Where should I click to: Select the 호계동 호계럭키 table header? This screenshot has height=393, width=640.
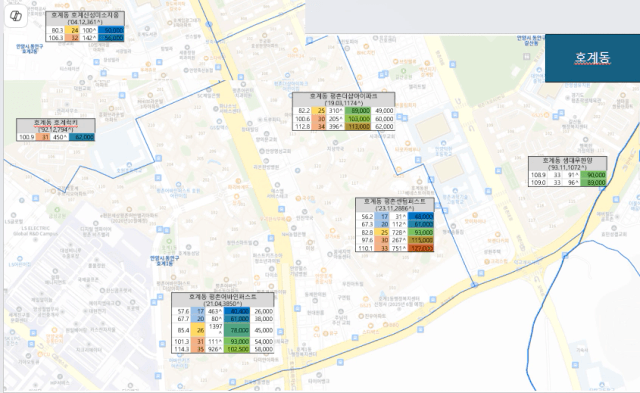(56, 126)
